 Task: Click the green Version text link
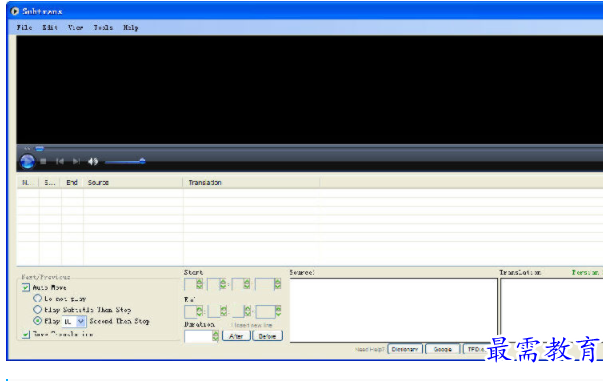coord(587,272)
